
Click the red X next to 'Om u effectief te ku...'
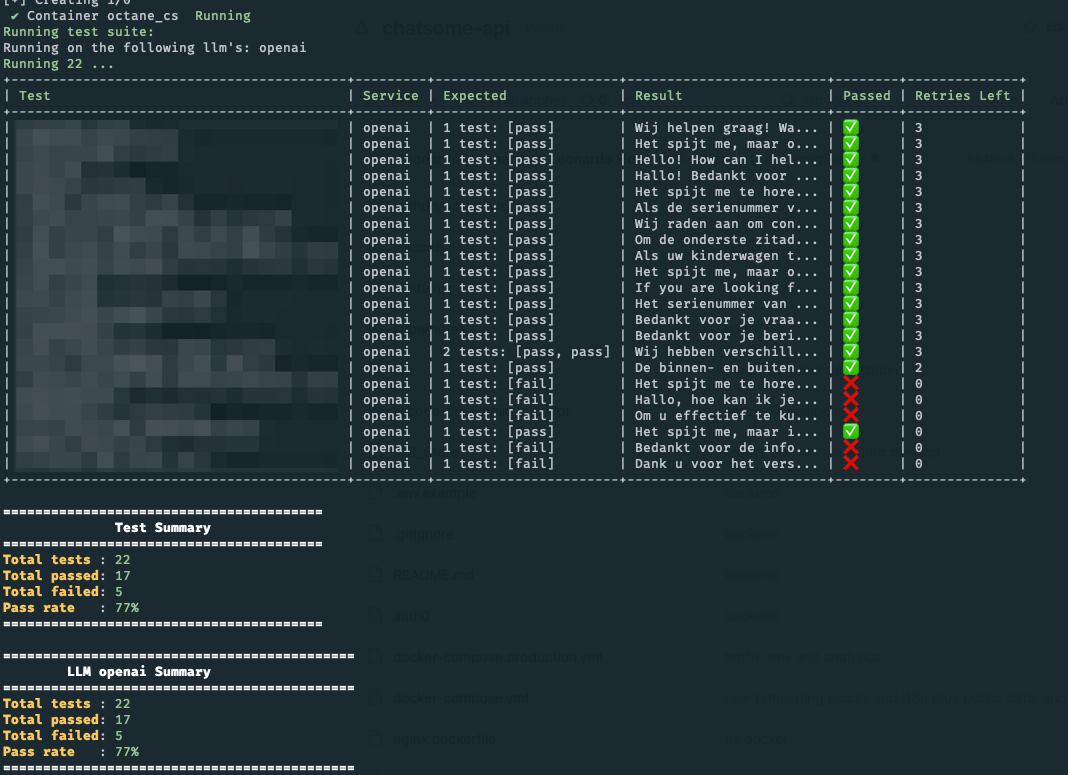[851, 416]
